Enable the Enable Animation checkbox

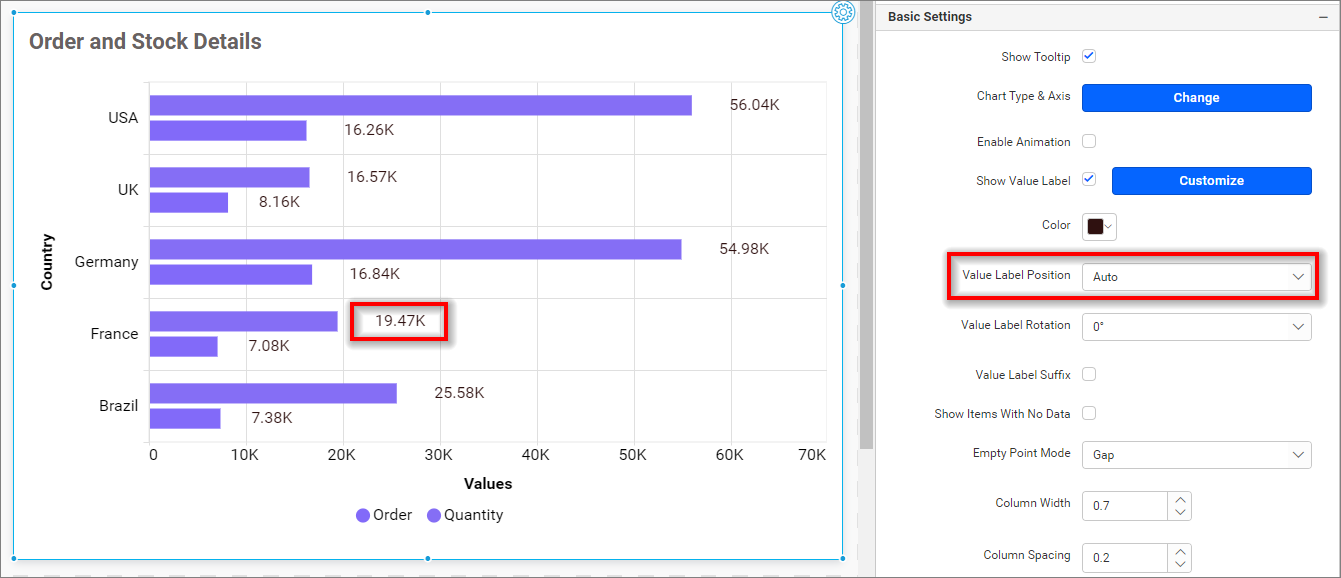click(1089, 141)
